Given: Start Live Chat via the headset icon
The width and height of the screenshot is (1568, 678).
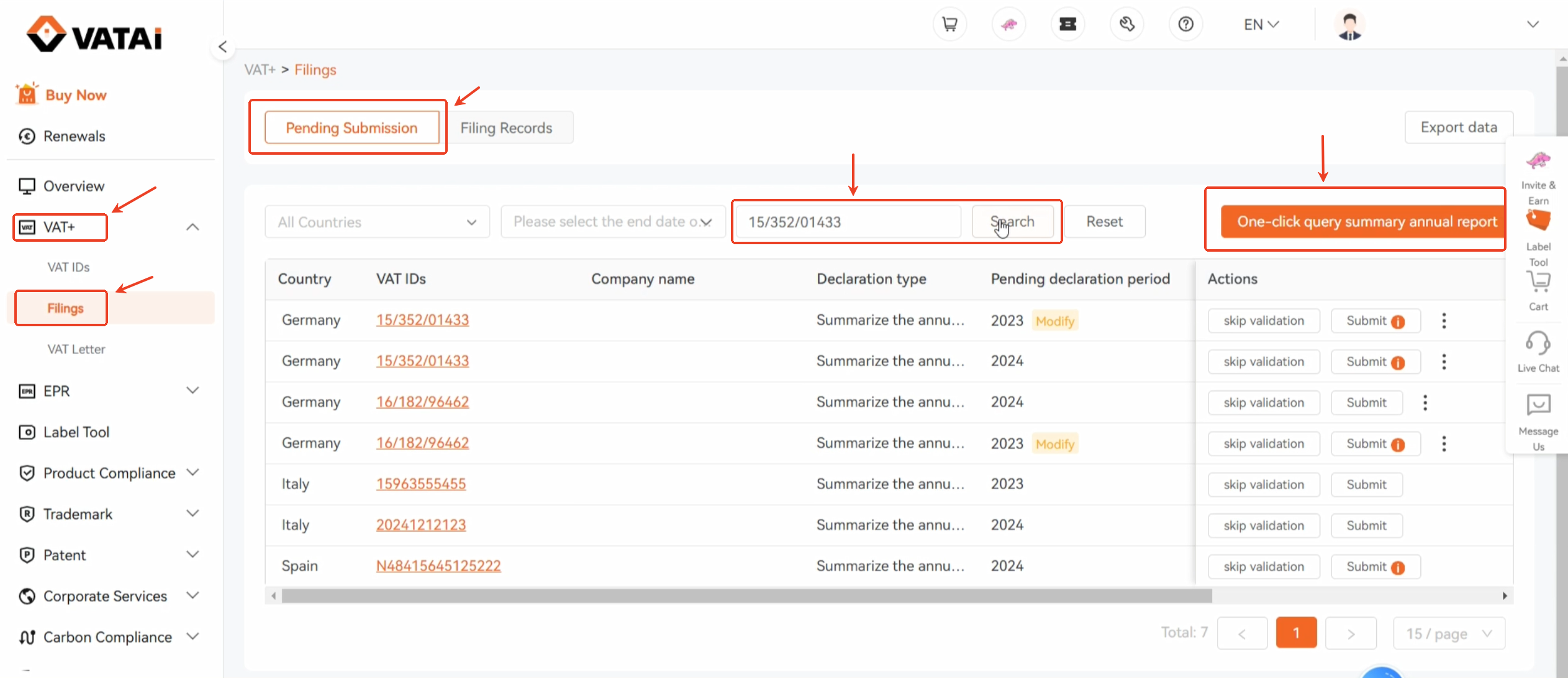Looking at the screenshot, I should coord(1538,342).
